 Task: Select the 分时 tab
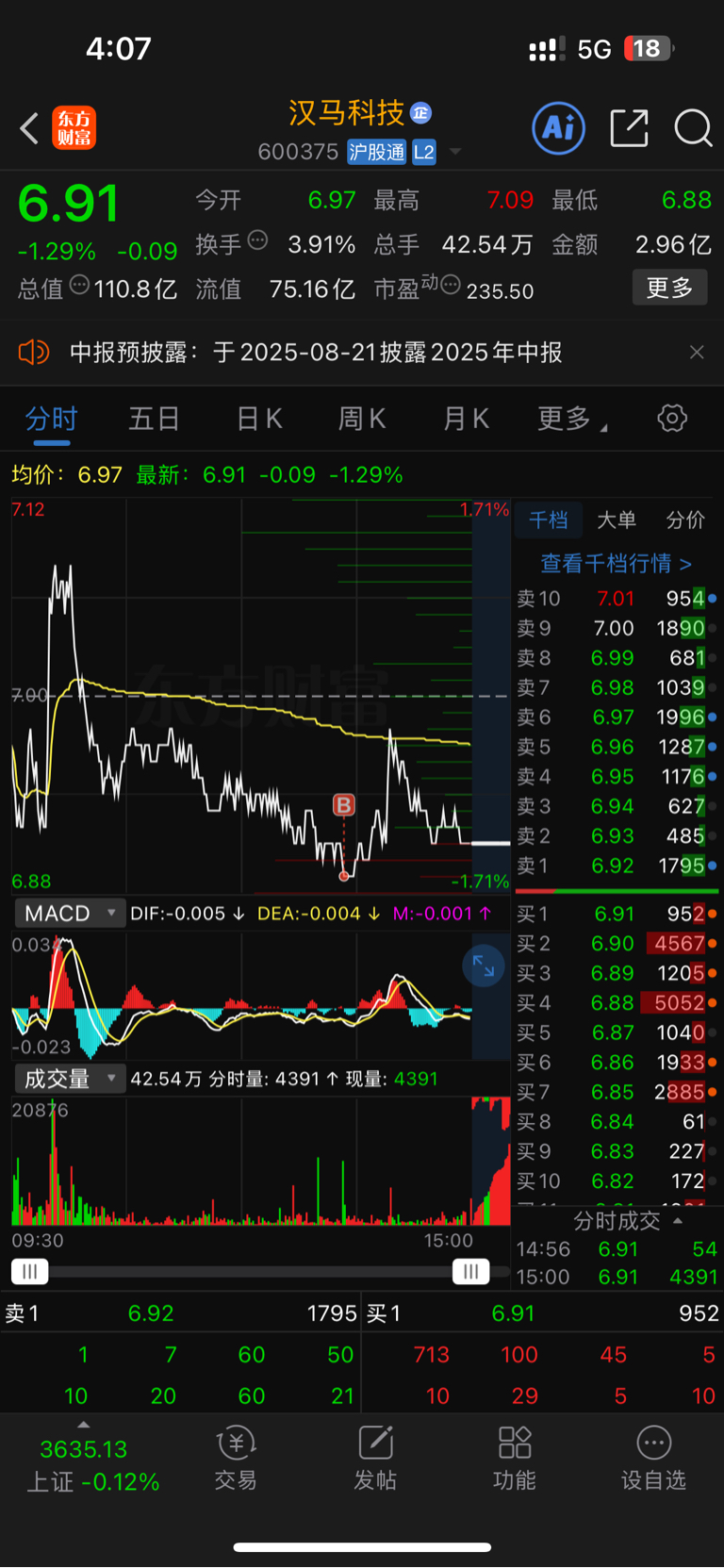[x=51, y=419]
